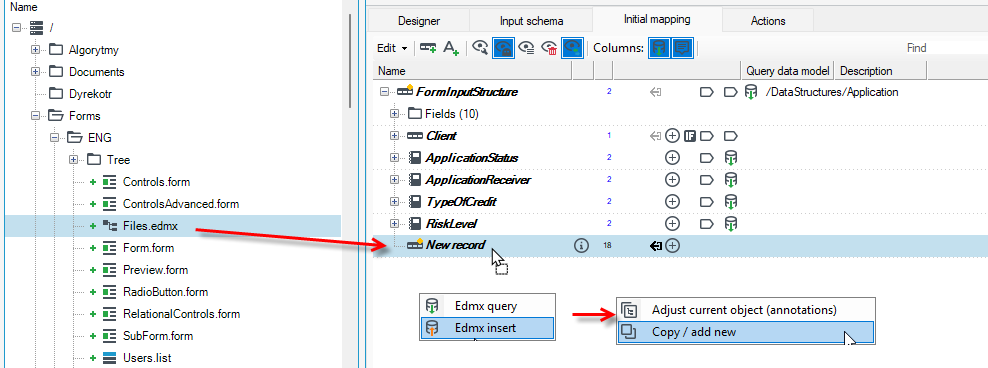Click the Description column header
Viewport: 988px width, 368px height.
click(882, 71)
